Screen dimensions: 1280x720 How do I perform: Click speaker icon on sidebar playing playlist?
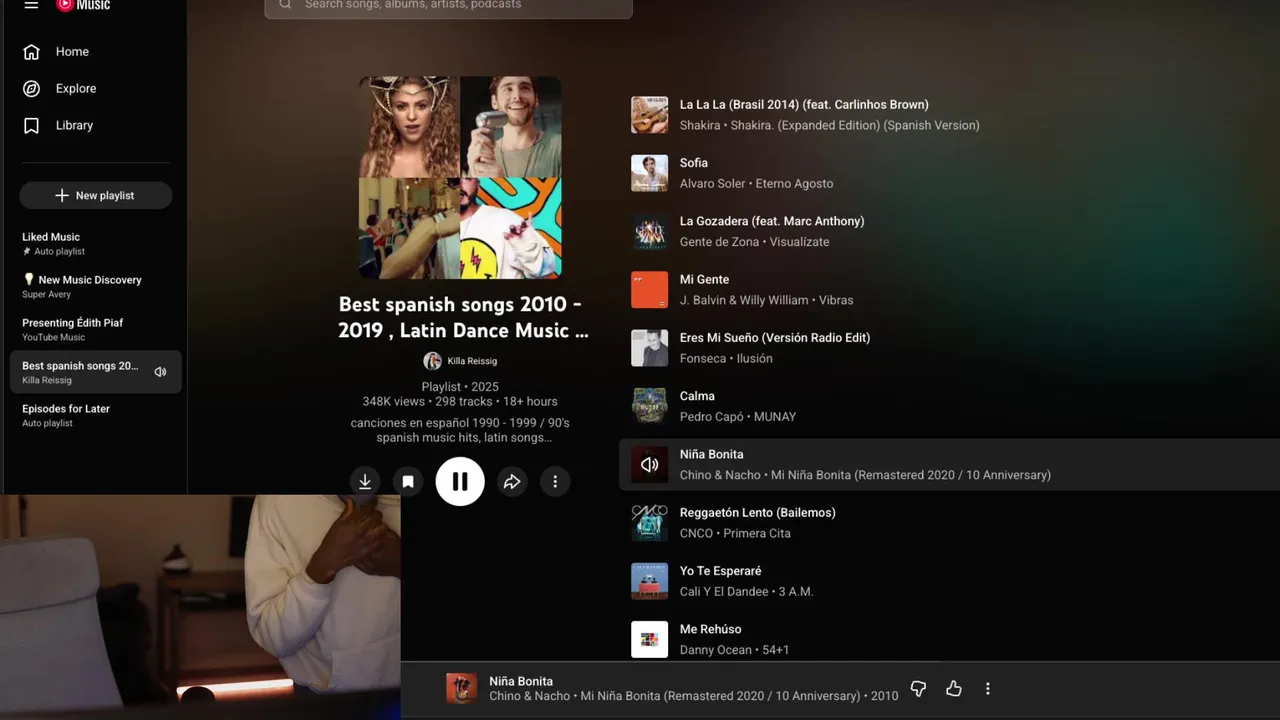[x=160, y=372]
